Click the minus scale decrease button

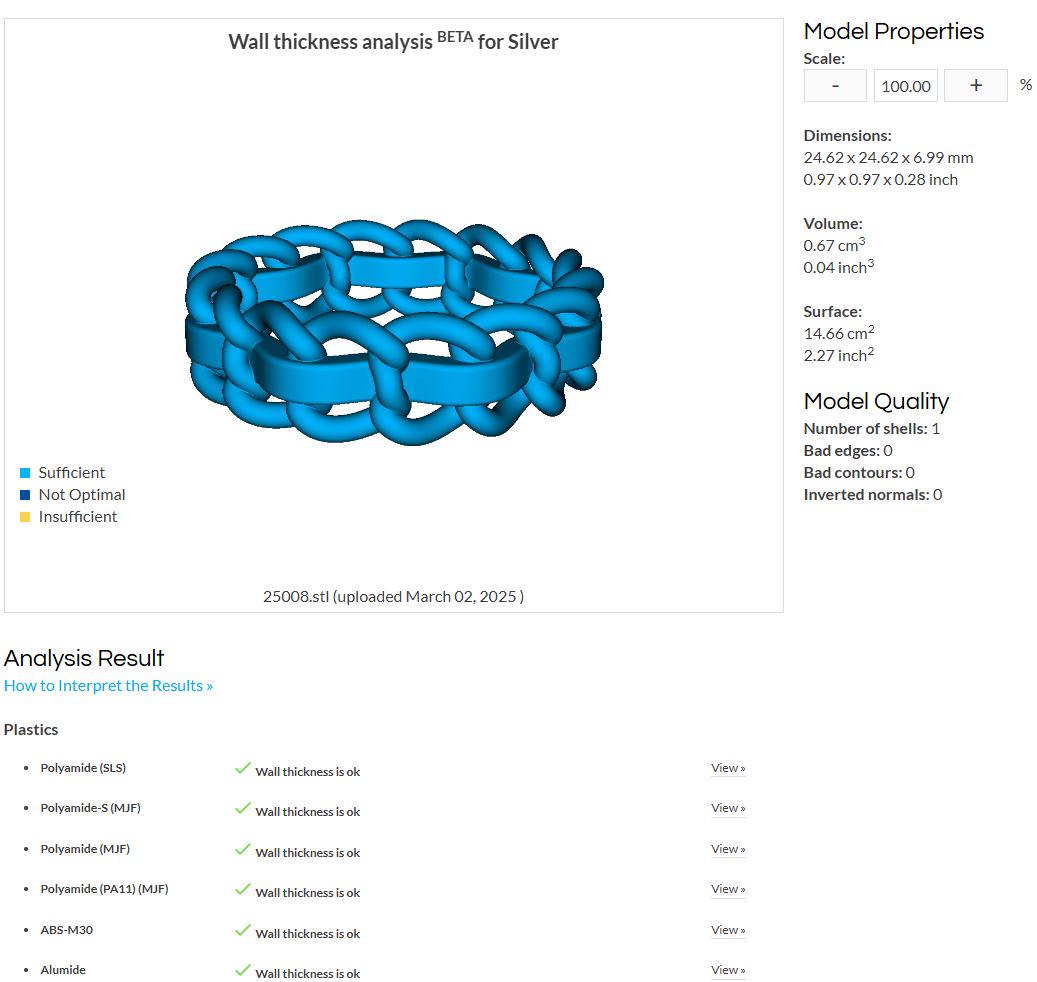835,85
